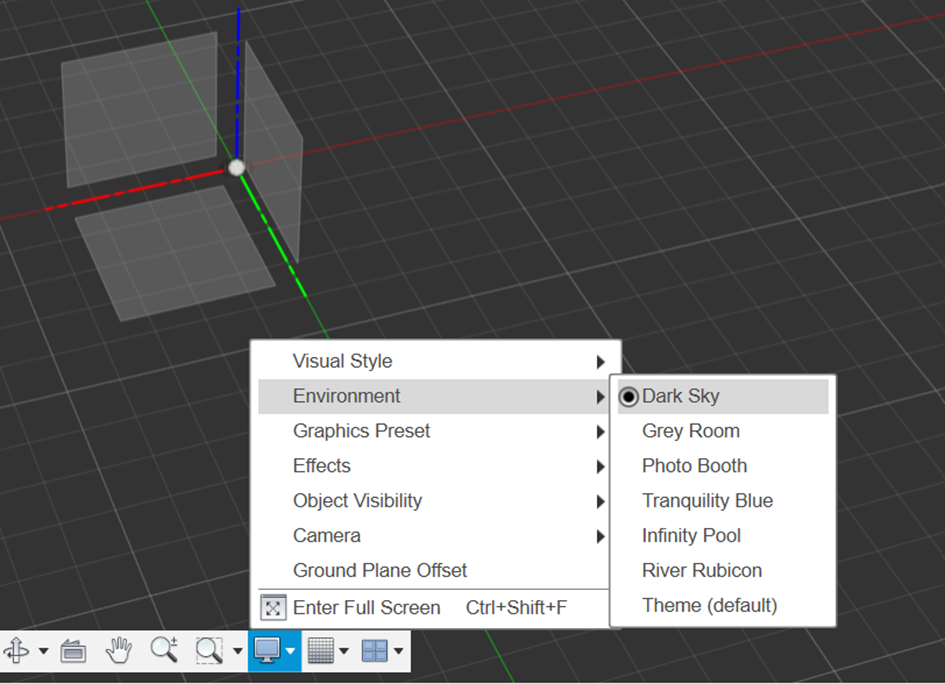The image size is (945, 684).
Task: Open the Grid and Snaps dropdown arrow
Action: [344, 652]
